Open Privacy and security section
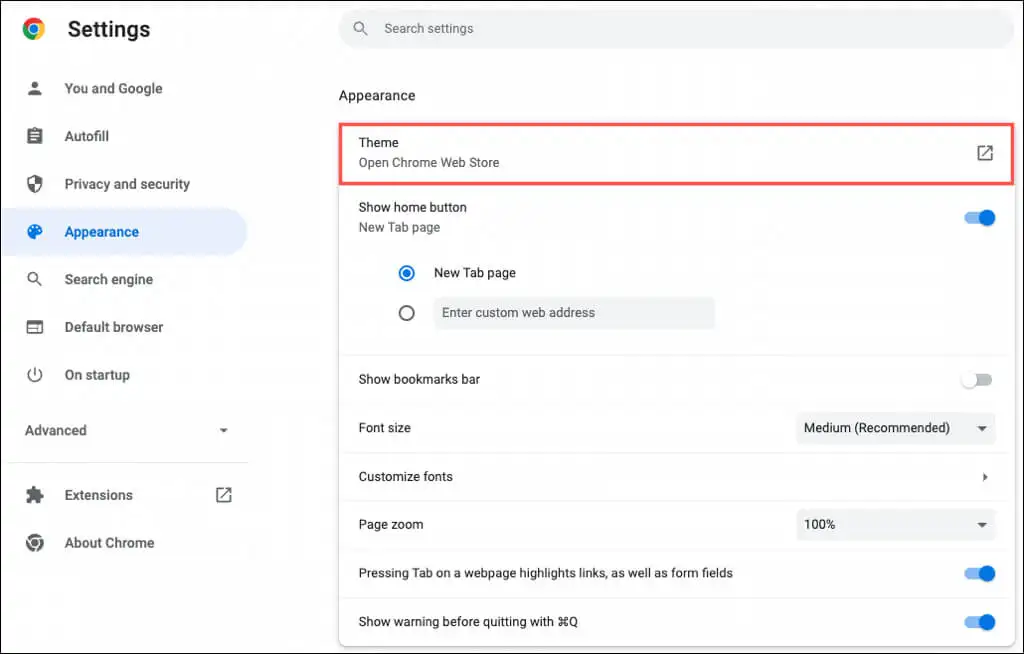Viewport: 1024px width, 654px height. (x=127, y=184)
